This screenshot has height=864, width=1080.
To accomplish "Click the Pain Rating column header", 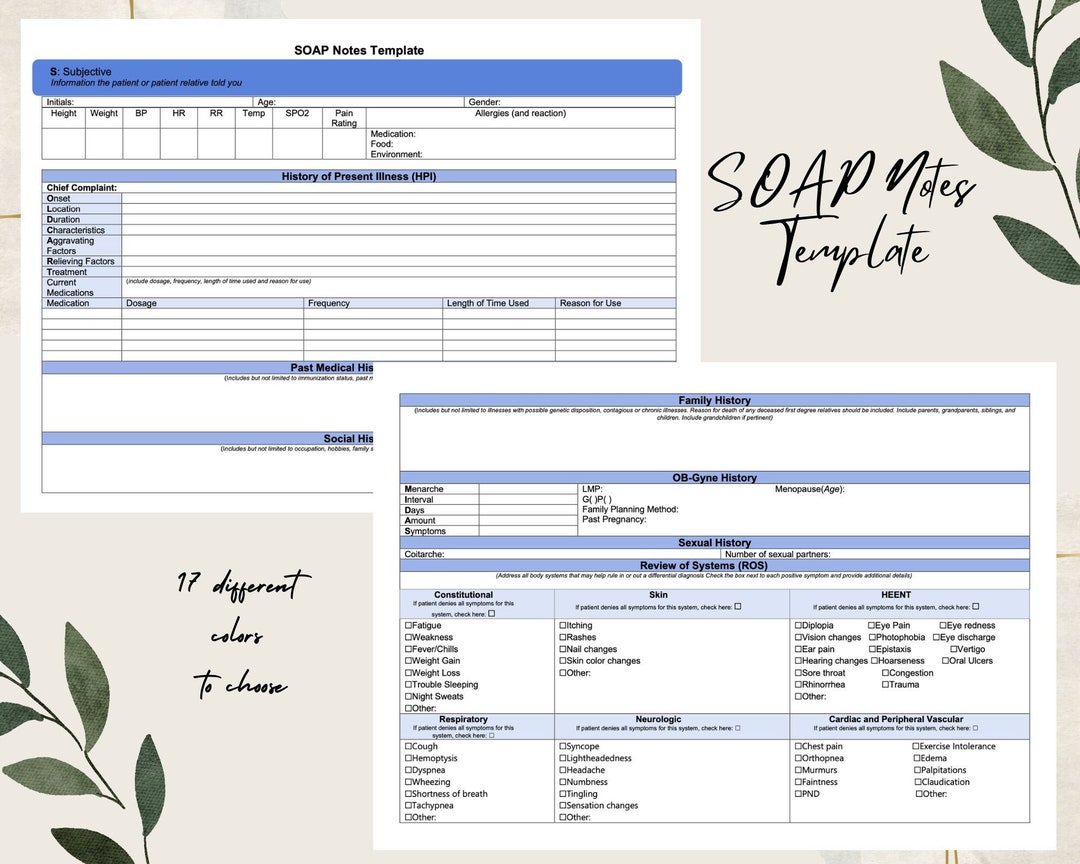I will [344, 117].
